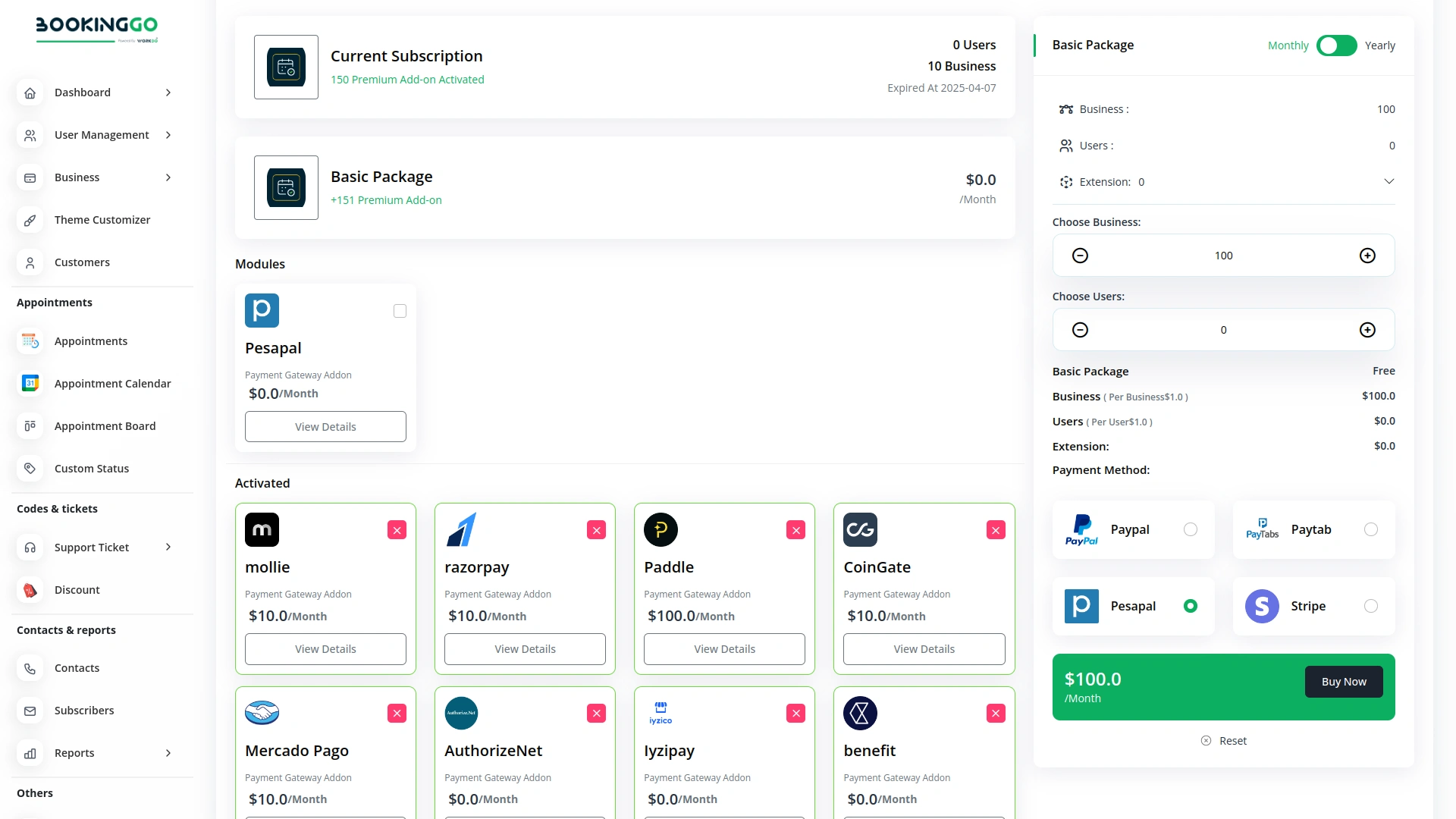Open the Customers sidebar icon
Screen dimensions: 1456x819
pyautogui.click(x=30, y=262)
